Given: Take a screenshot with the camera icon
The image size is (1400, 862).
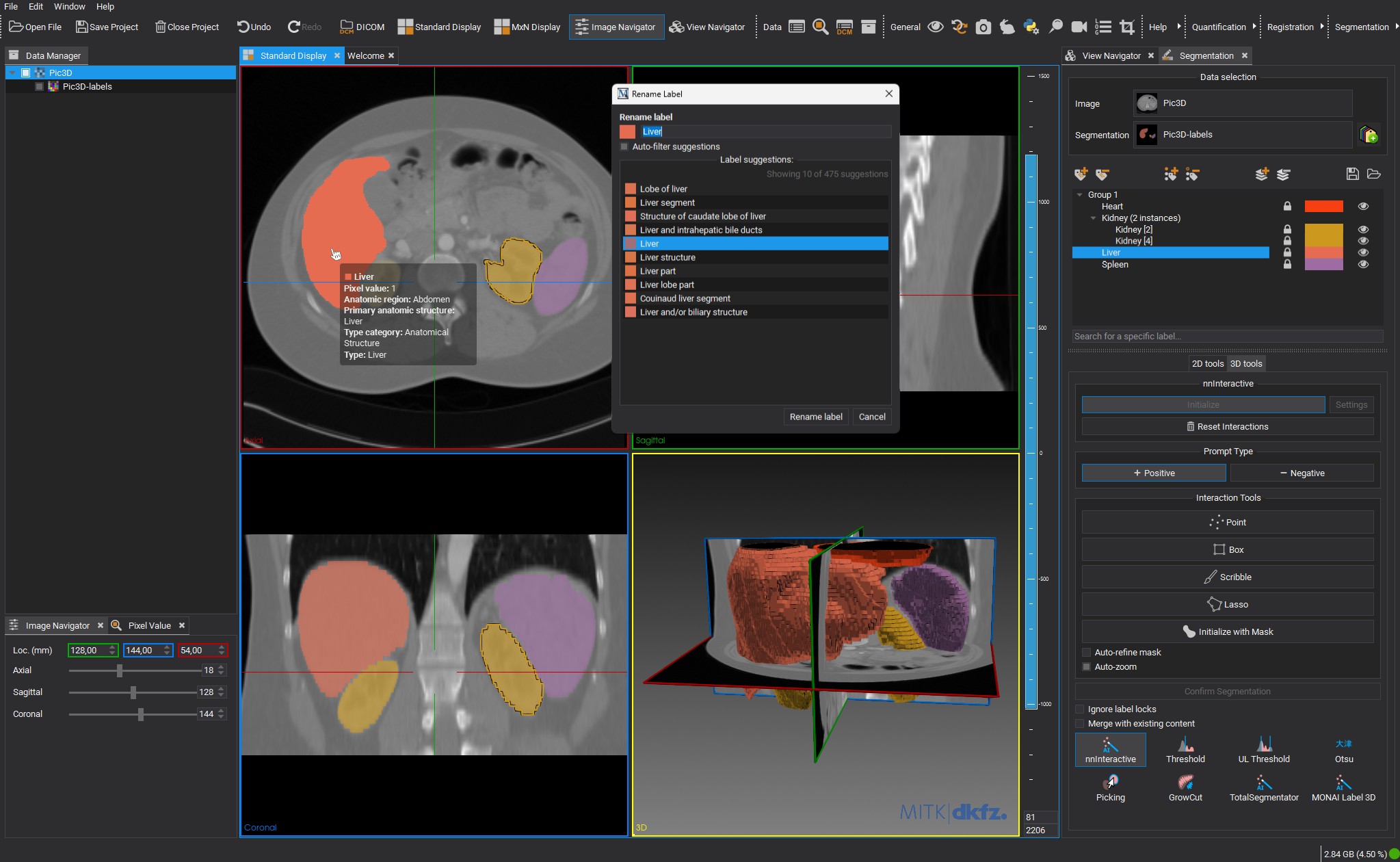Looking at the screenshot, I should point(983,27).
